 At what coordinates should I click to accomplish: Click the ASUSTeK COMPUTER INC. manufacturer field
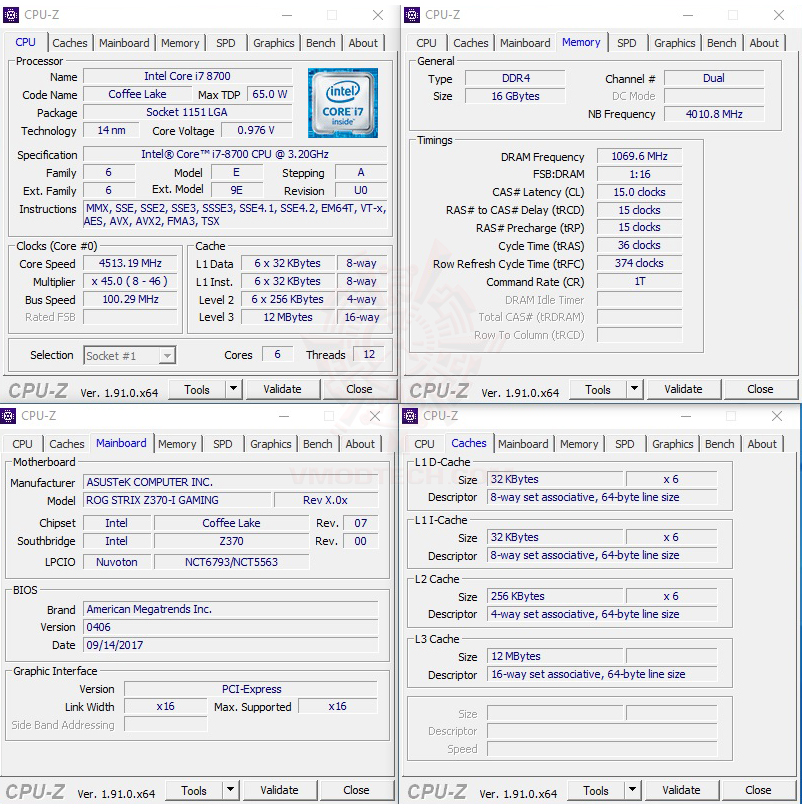tap(231, 482)
